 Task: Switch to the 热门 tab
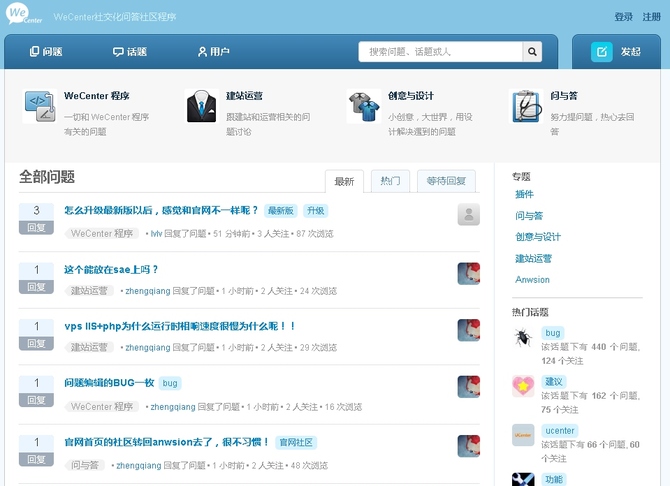(391, 181)
